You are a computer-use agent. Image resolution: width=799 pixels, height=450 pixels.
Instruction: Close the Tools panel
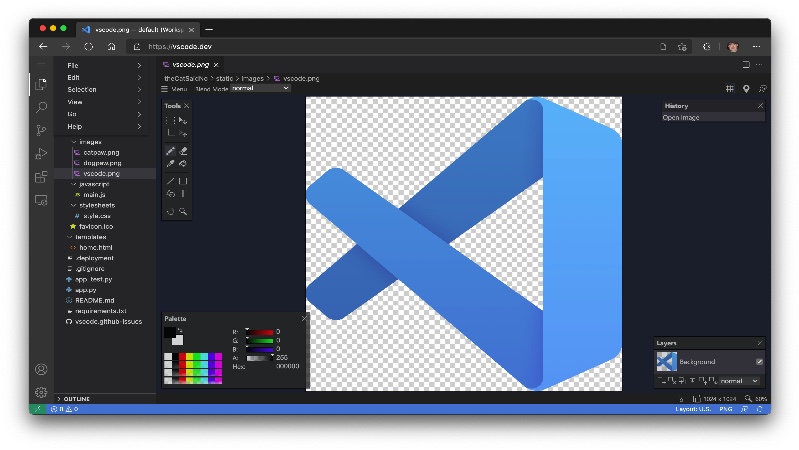click(186, 105)
